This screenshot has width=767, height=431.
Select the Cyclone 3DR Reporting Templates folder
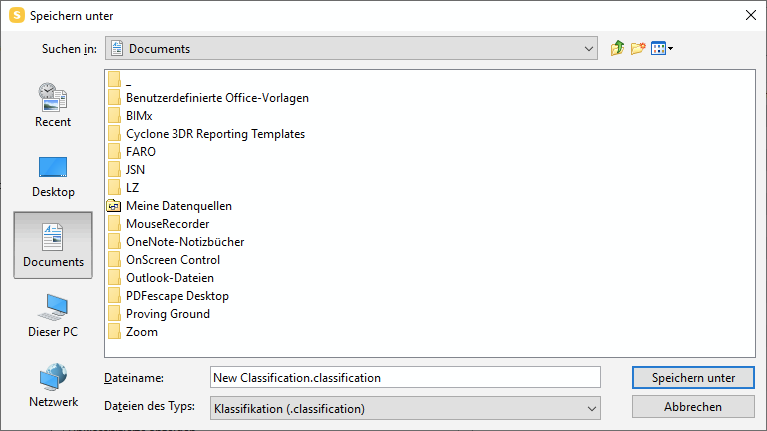pos(206,134)
